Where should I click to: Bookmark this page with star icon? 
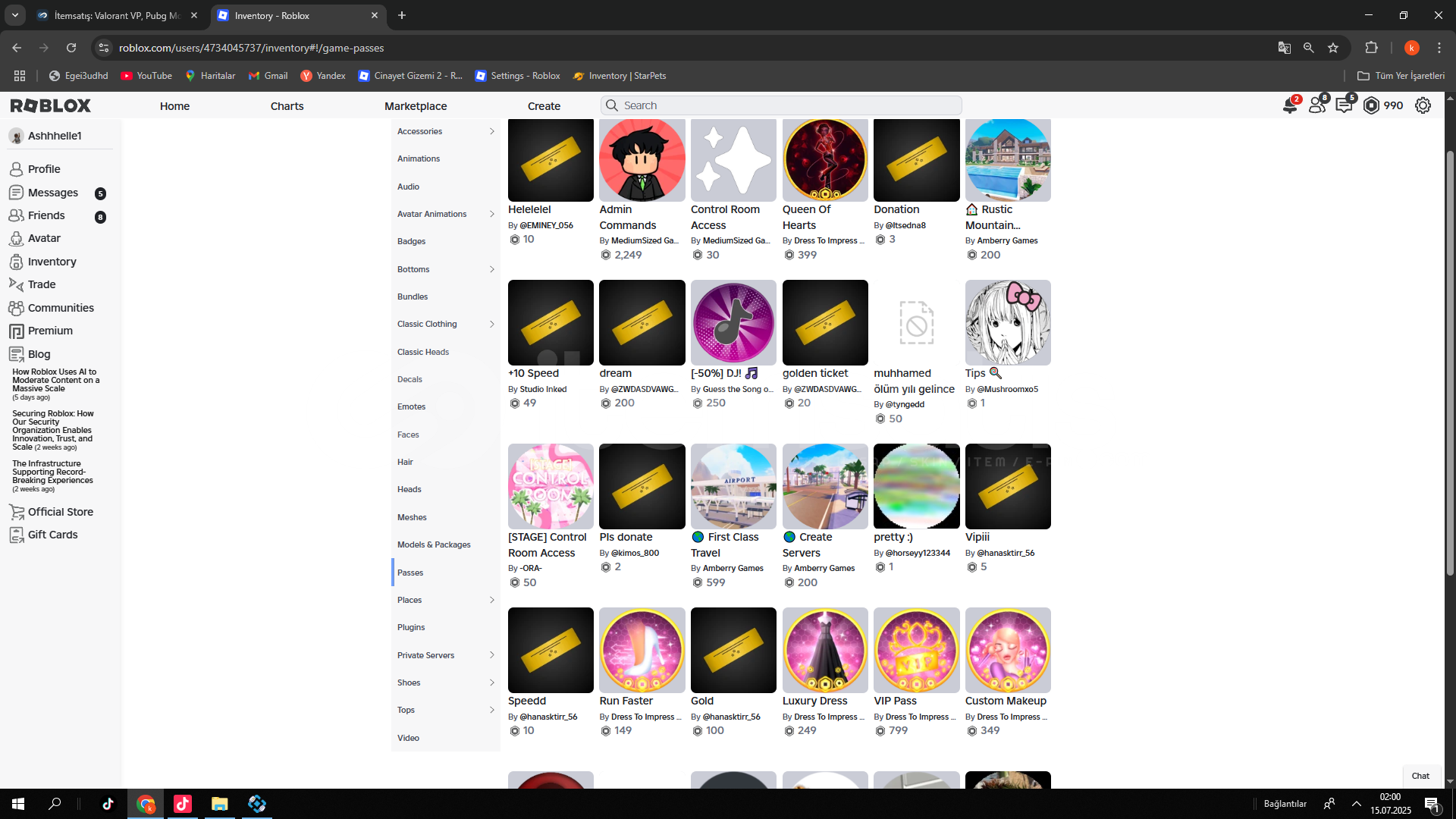1333,48
